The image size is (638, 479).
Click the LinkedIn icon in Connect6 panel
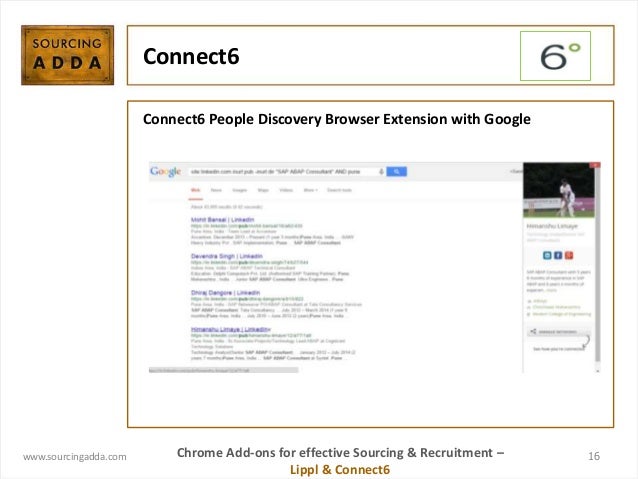(x=547, y=255)
